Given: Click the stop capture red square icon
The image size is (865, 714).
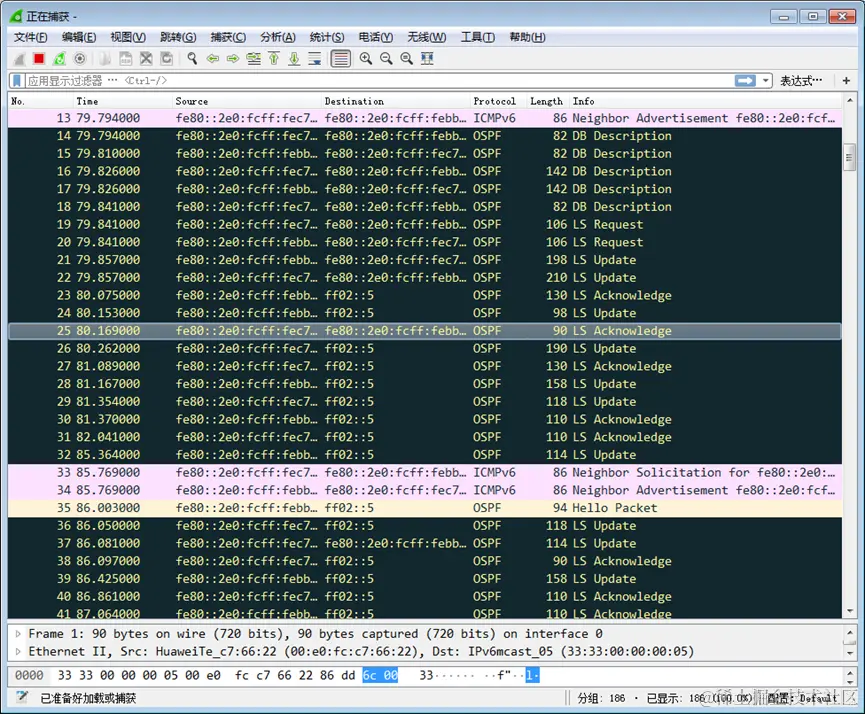Looking at the screenshot, I should tap(39, 58).
